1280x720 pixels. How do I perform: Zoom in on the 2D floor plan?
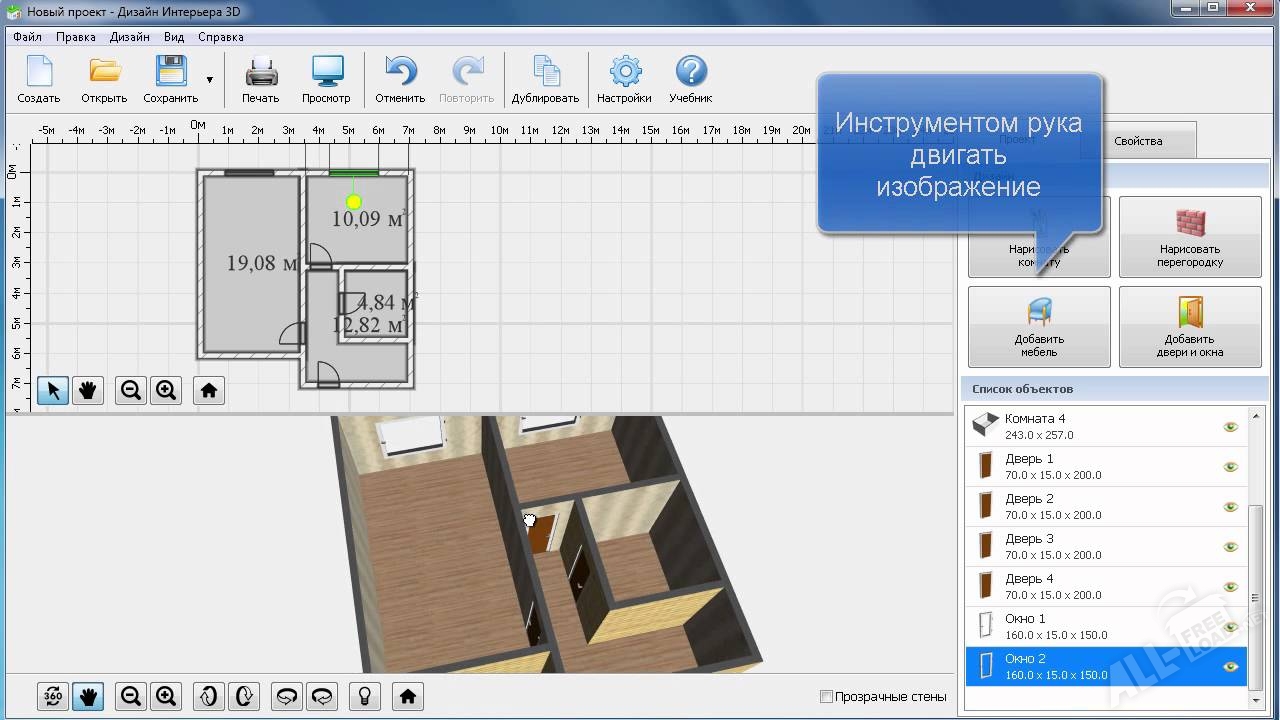point(166,391)
